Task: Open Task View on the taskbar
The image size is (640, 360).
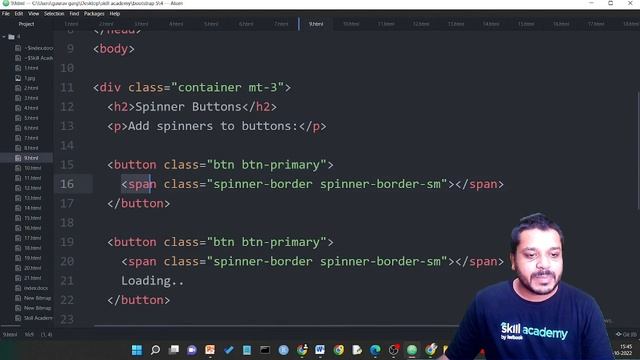Action: click(174, 350)
